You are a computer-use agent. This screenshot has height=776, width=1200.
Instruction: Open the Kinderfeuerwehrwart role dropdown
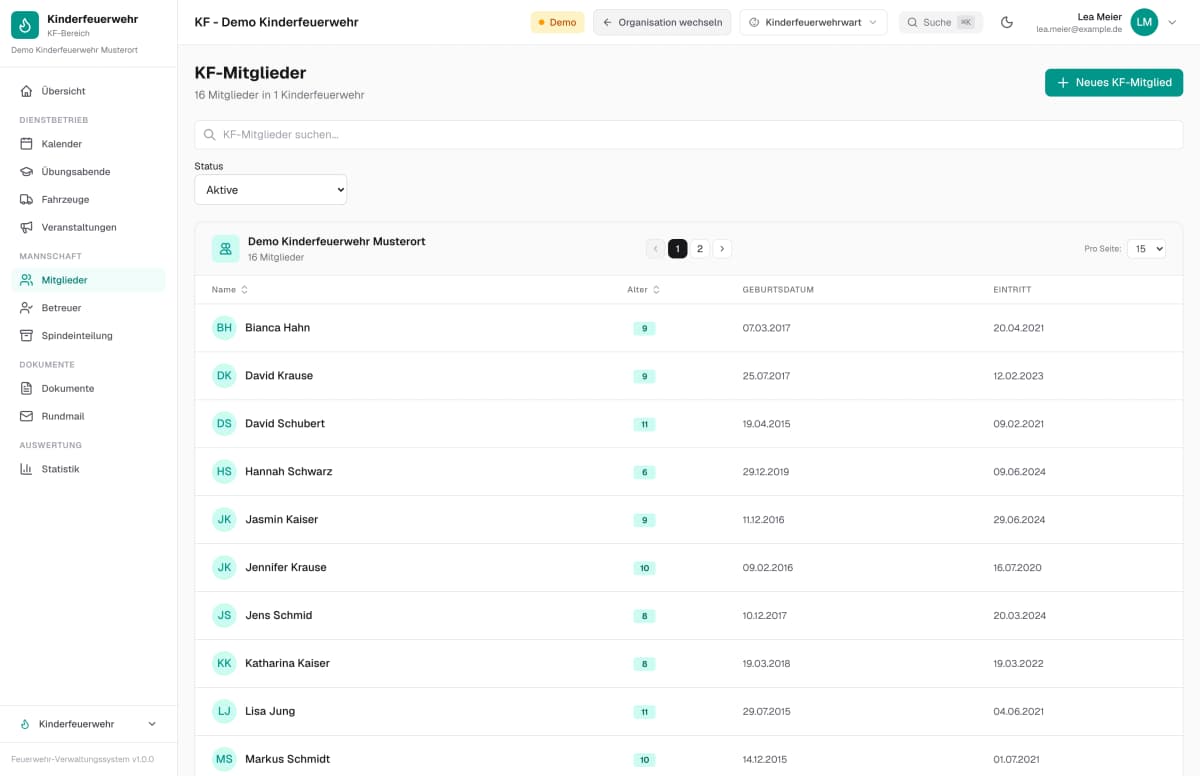click(x=813, y=22)
